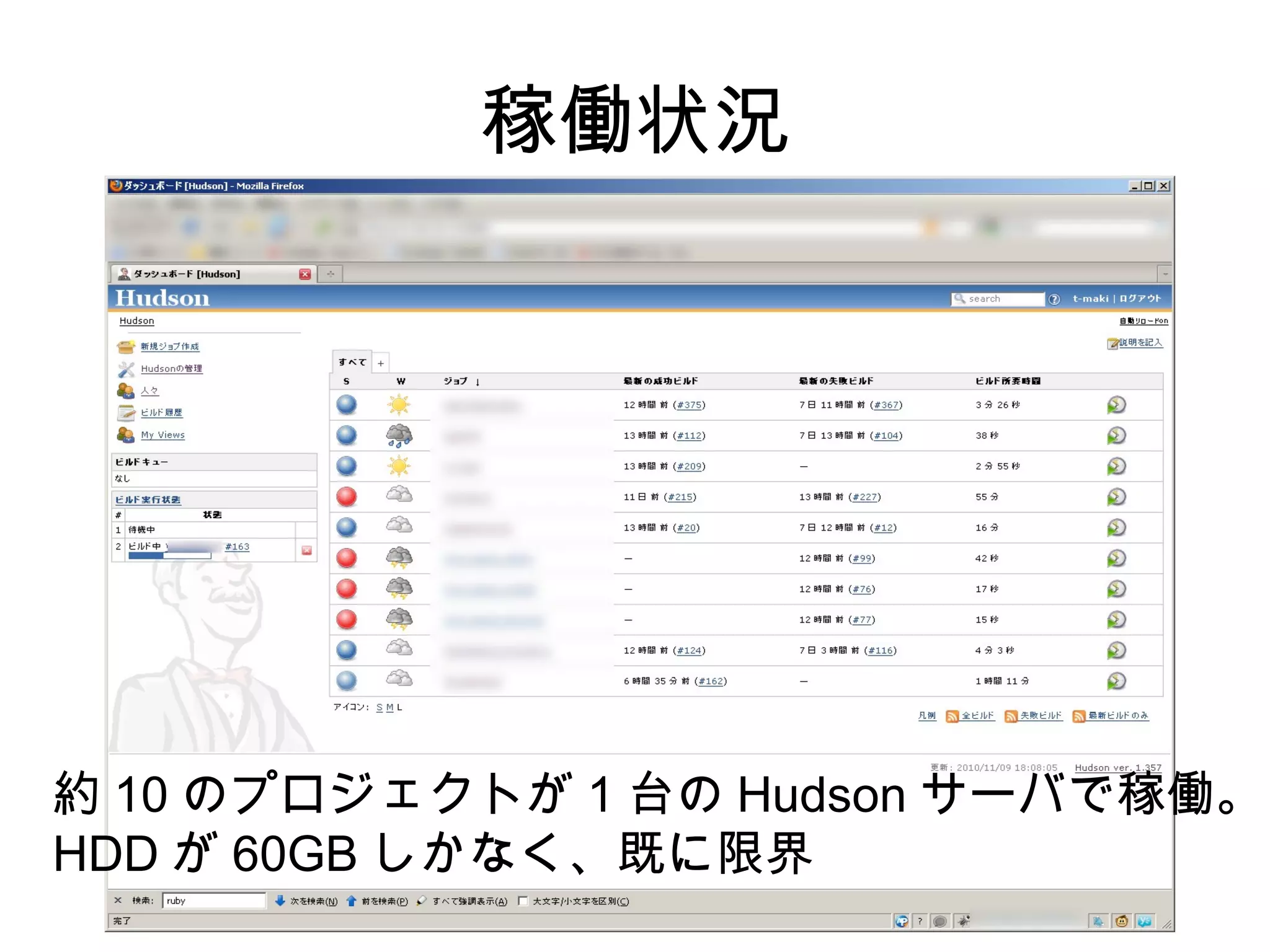Image resolution: width=1270 pixels, height=952 pixels.
Task: Set icon size to S
Action: coord(380,707)
